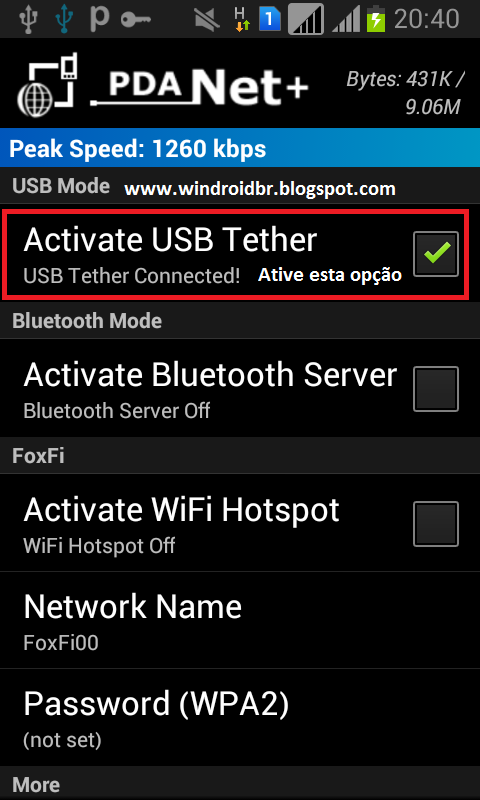This screenshot has width=480, height=800.
Task: Tap the Bytes counter text
Action: (x=406, y=92)
